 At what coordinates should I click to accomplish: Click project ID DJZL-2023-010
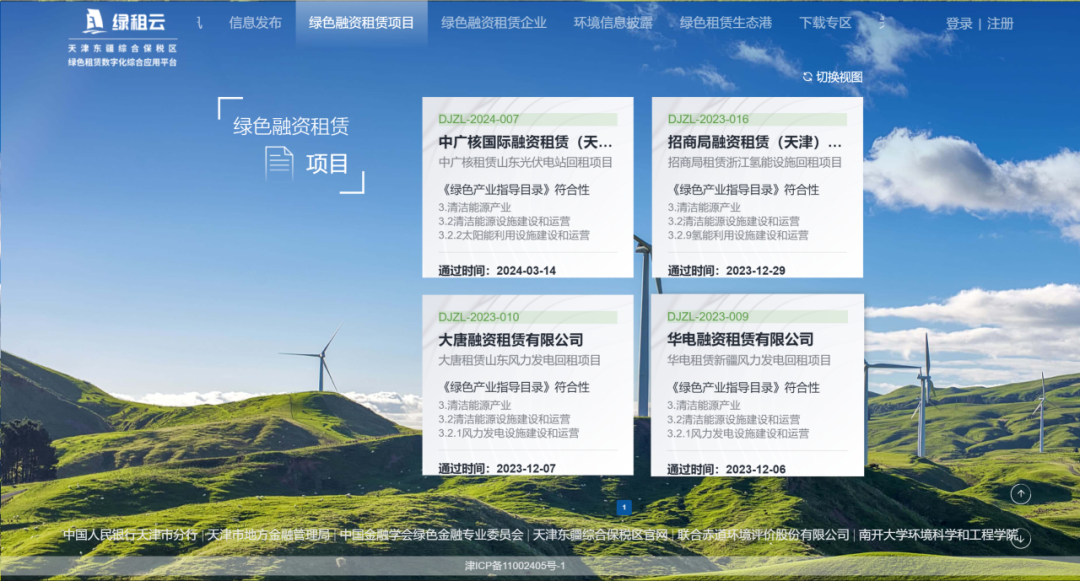479,317
